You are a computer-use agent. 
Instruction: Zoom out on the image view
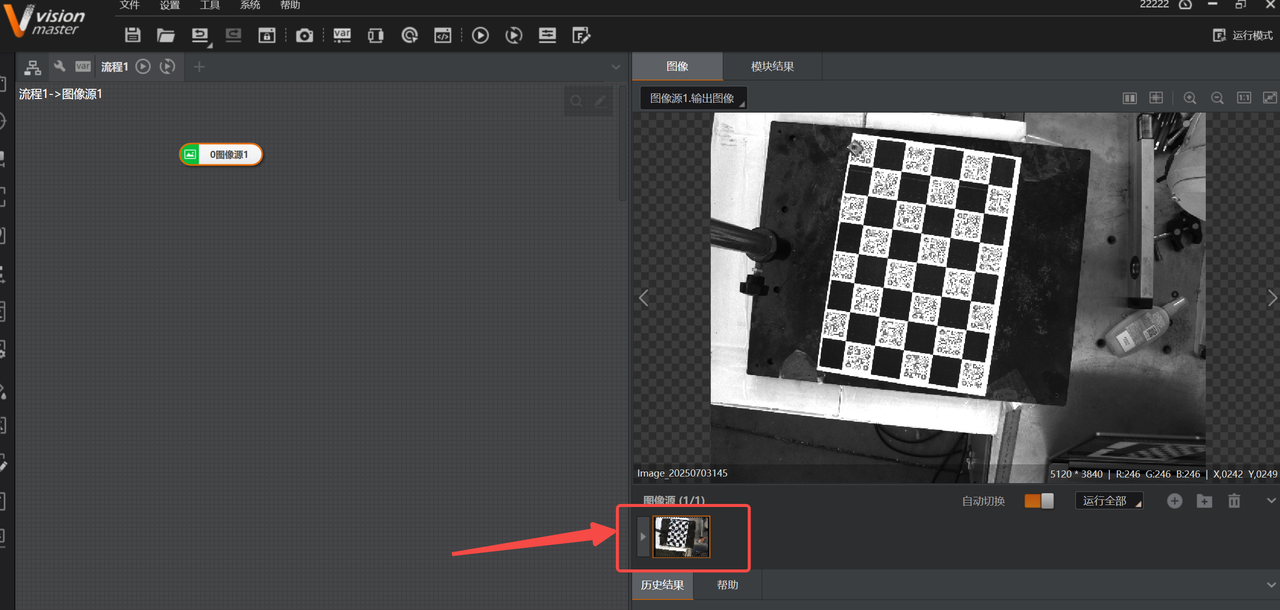pyautogui.click(x=1217, y=98)
